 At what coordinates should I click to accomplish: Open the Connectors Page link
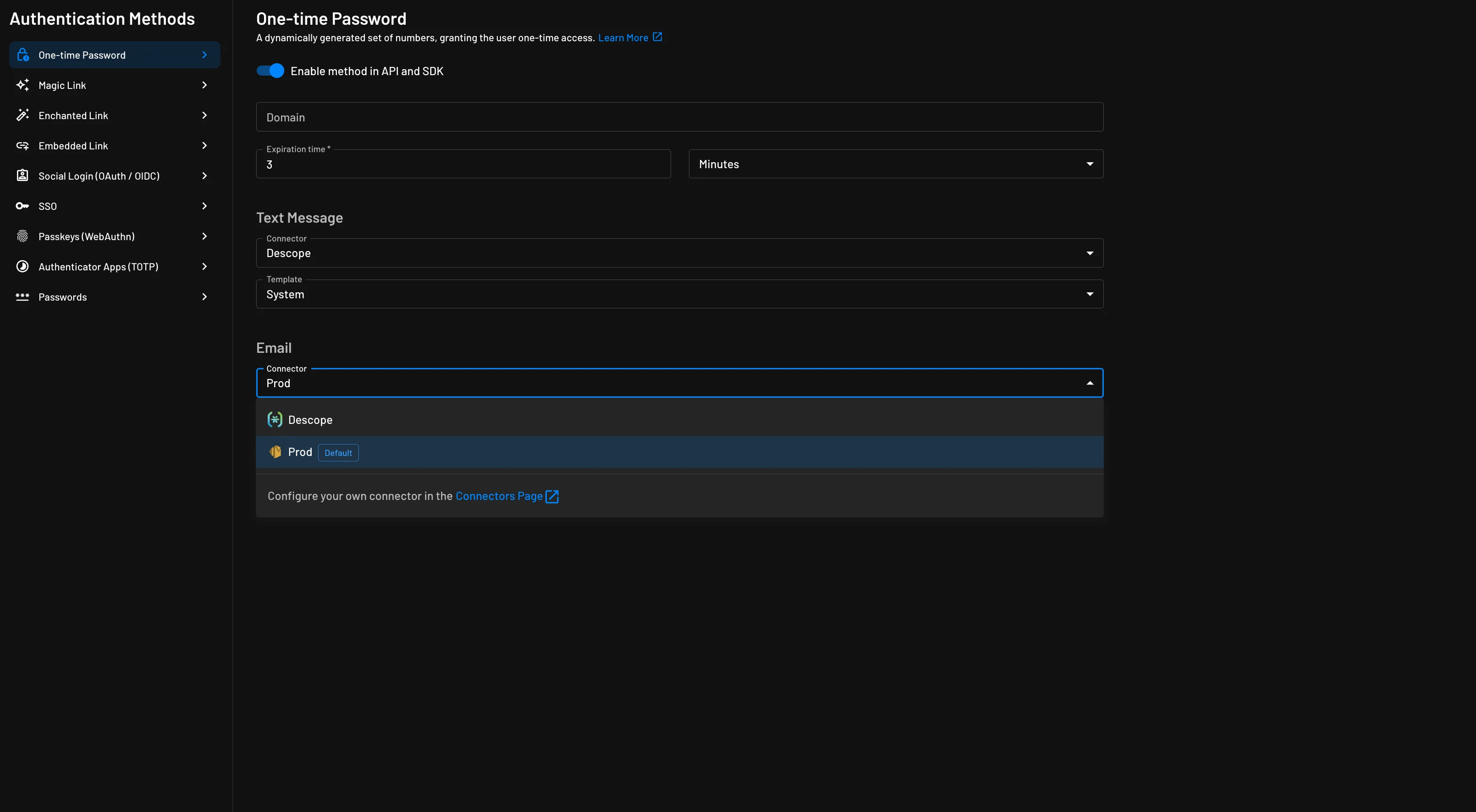click(x=507, y=495)
